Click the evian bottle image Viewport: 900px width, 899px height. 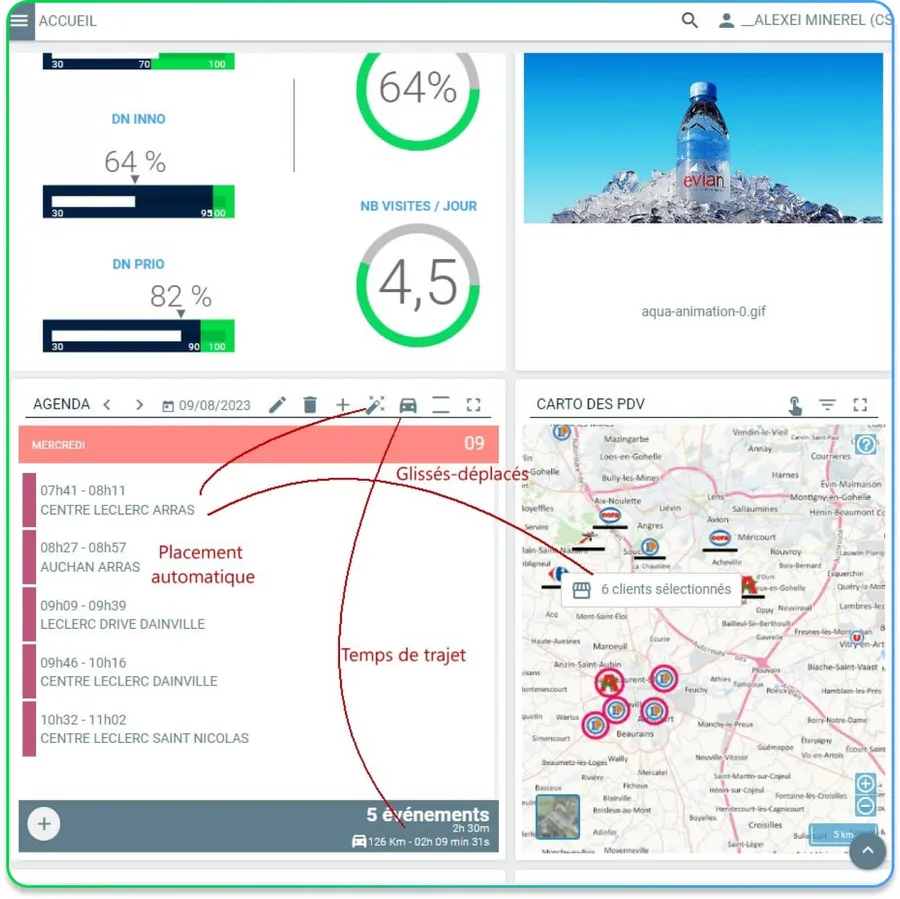coord(703,138)
